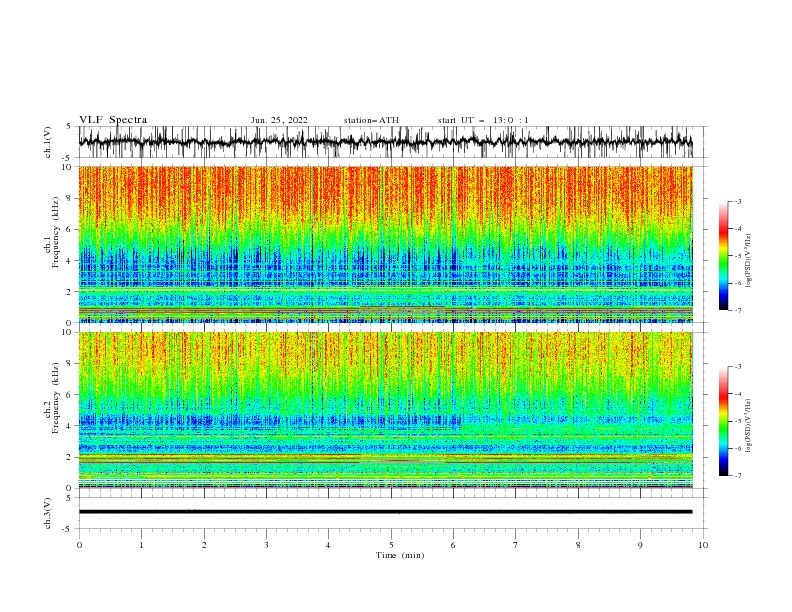Click time axis tick label '7'
792x612 pixels.
tap(516, 545)
